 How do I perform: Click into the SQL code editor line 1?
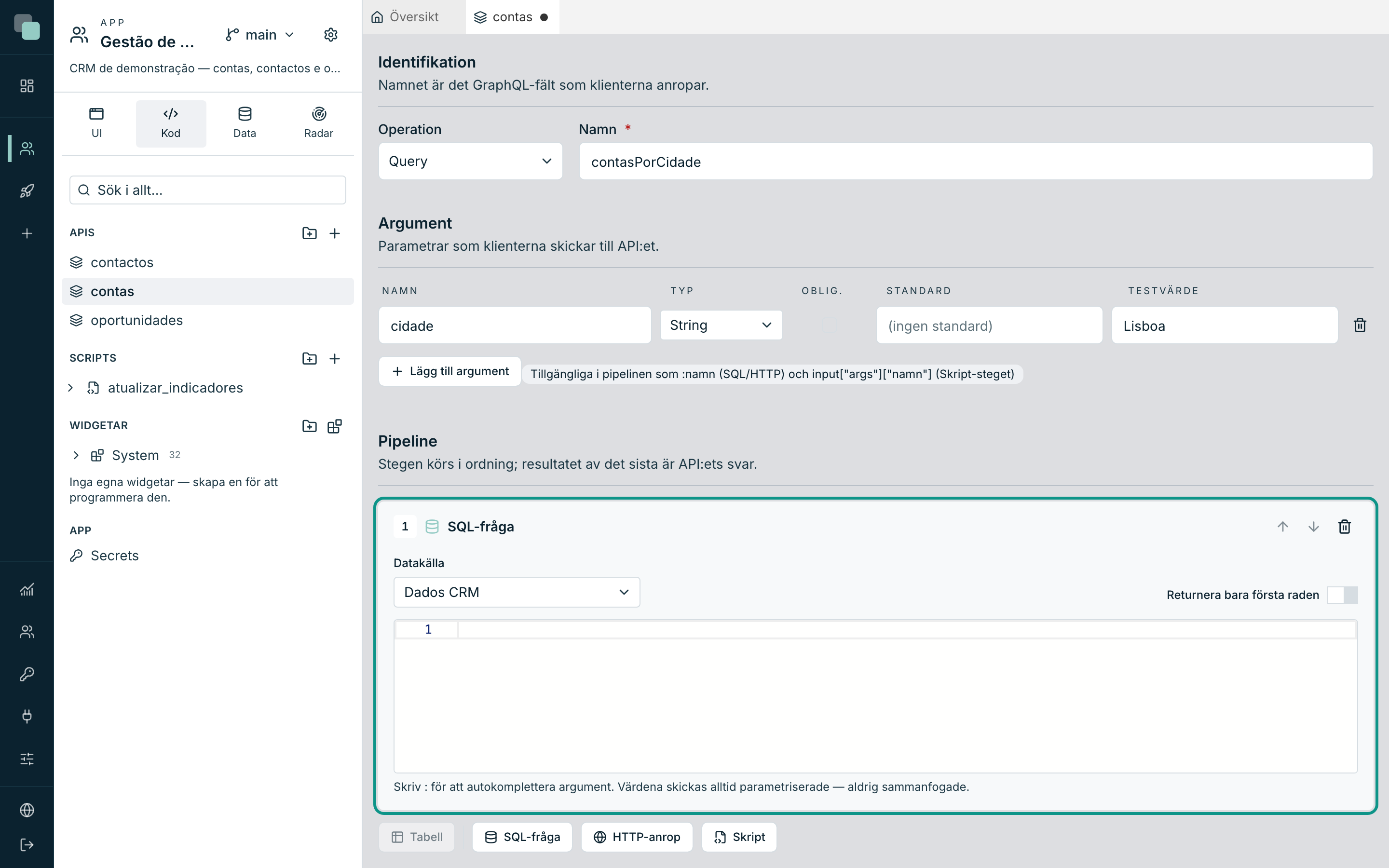tap(907, 630)
